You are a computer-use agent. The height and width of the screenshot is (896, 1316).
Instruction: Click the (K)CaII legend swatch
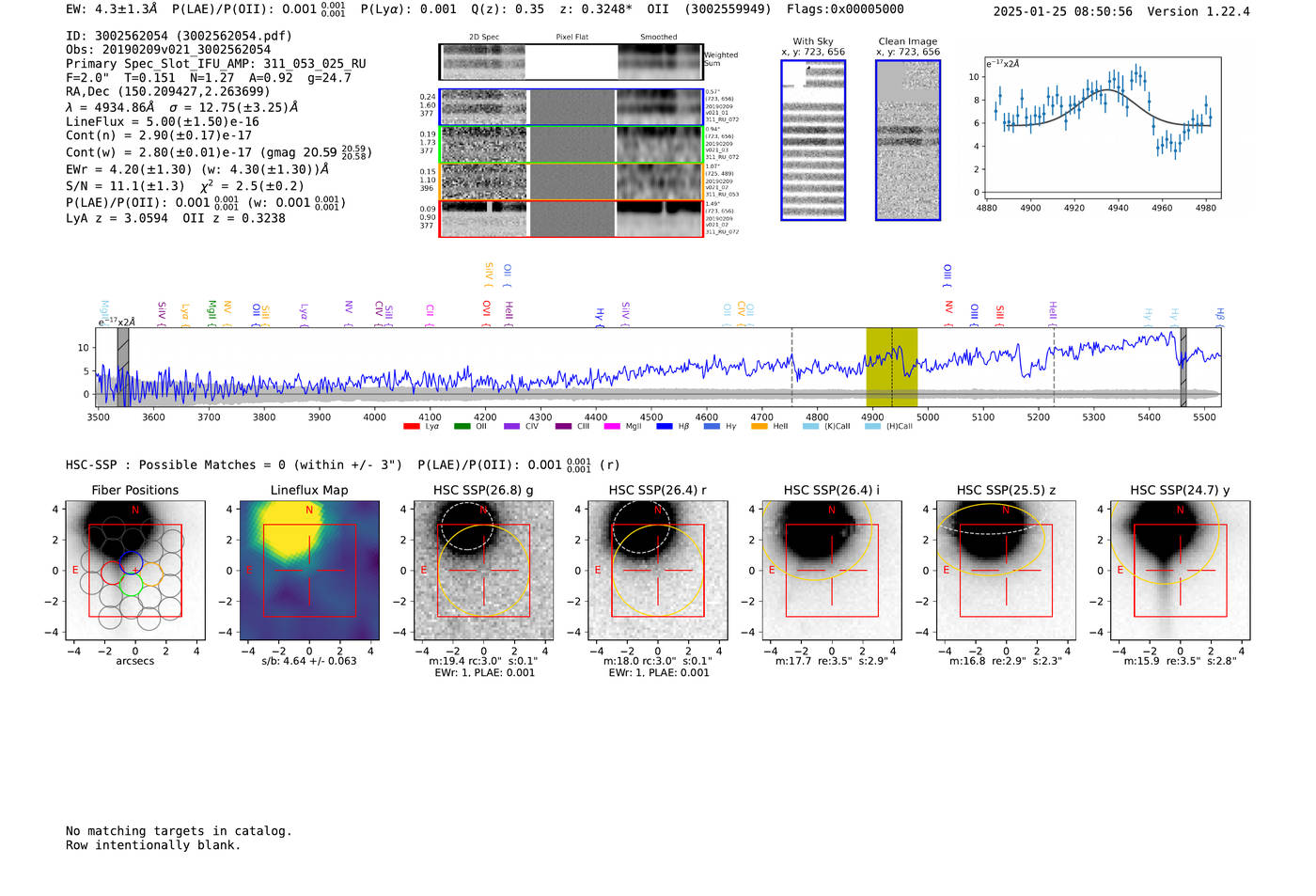(x=810, y=426)
